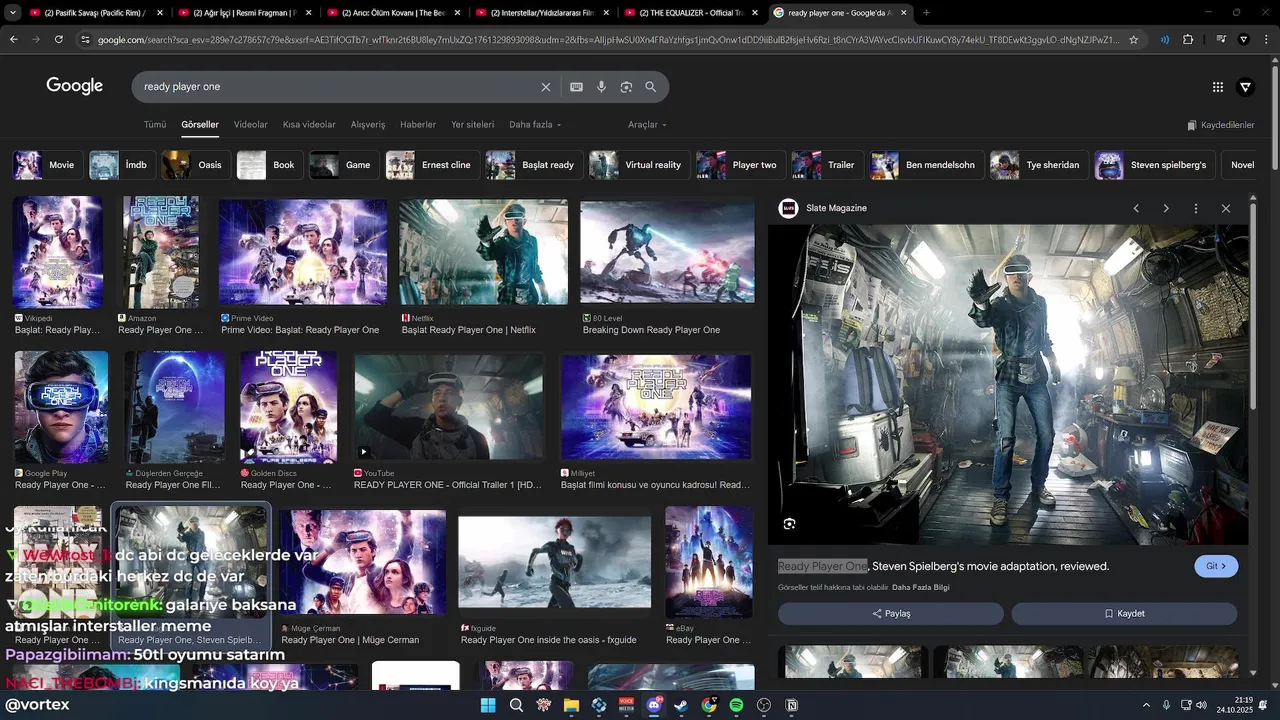
Task: Switch to Alışveriş search tab
Action: pyautogui.click(x=368, y=125)
